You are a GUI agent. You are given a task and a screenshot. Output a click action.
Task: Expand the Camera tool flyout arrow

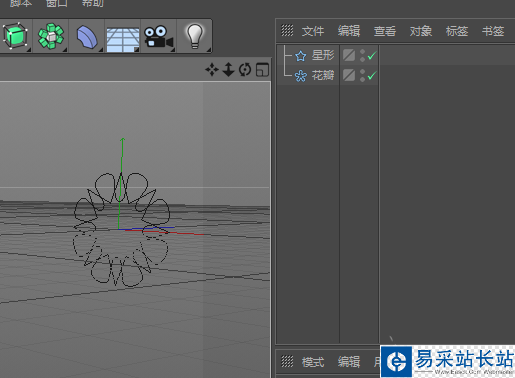click(173, 50)
